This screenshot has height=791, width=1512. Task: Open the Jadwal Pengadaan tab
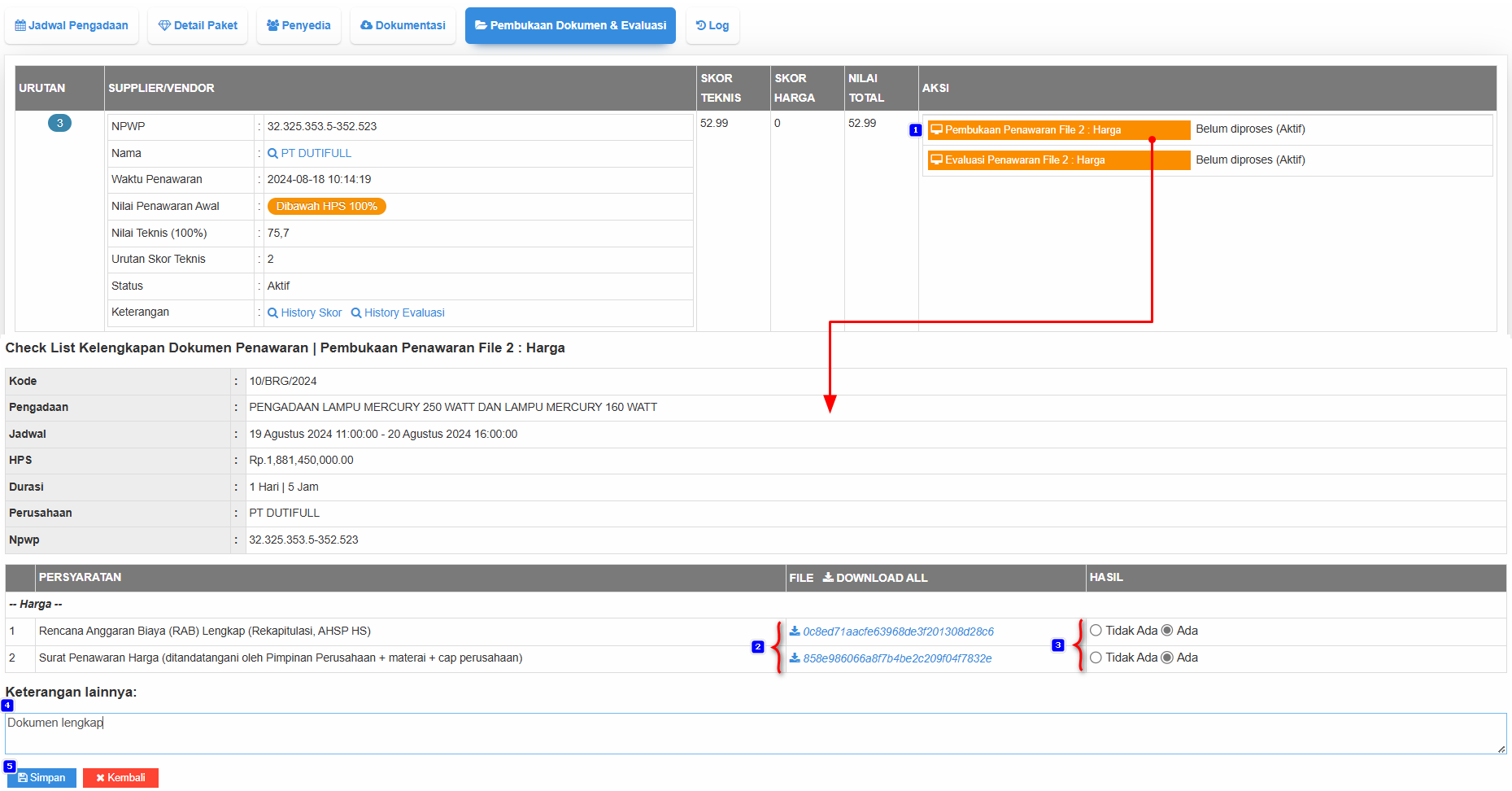pyautogui.click(x=72, y=25)
